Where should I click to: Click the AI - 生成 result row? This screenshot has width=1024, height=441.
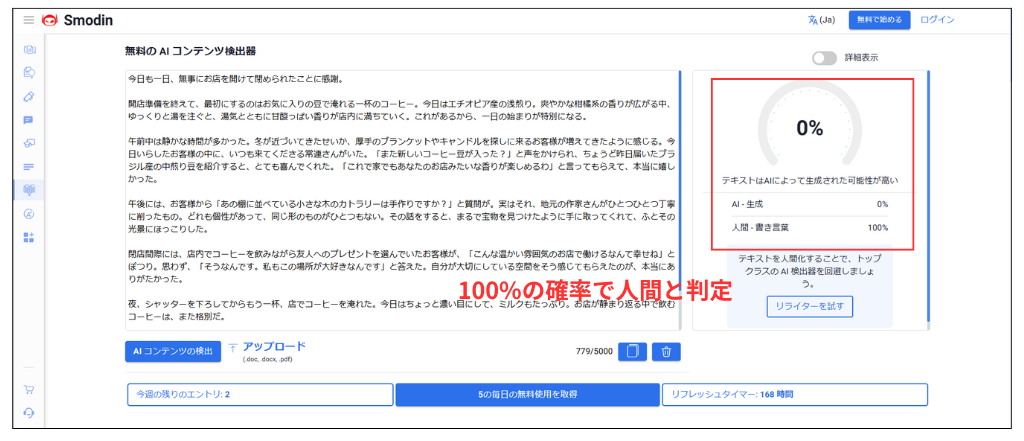(810, 204)
